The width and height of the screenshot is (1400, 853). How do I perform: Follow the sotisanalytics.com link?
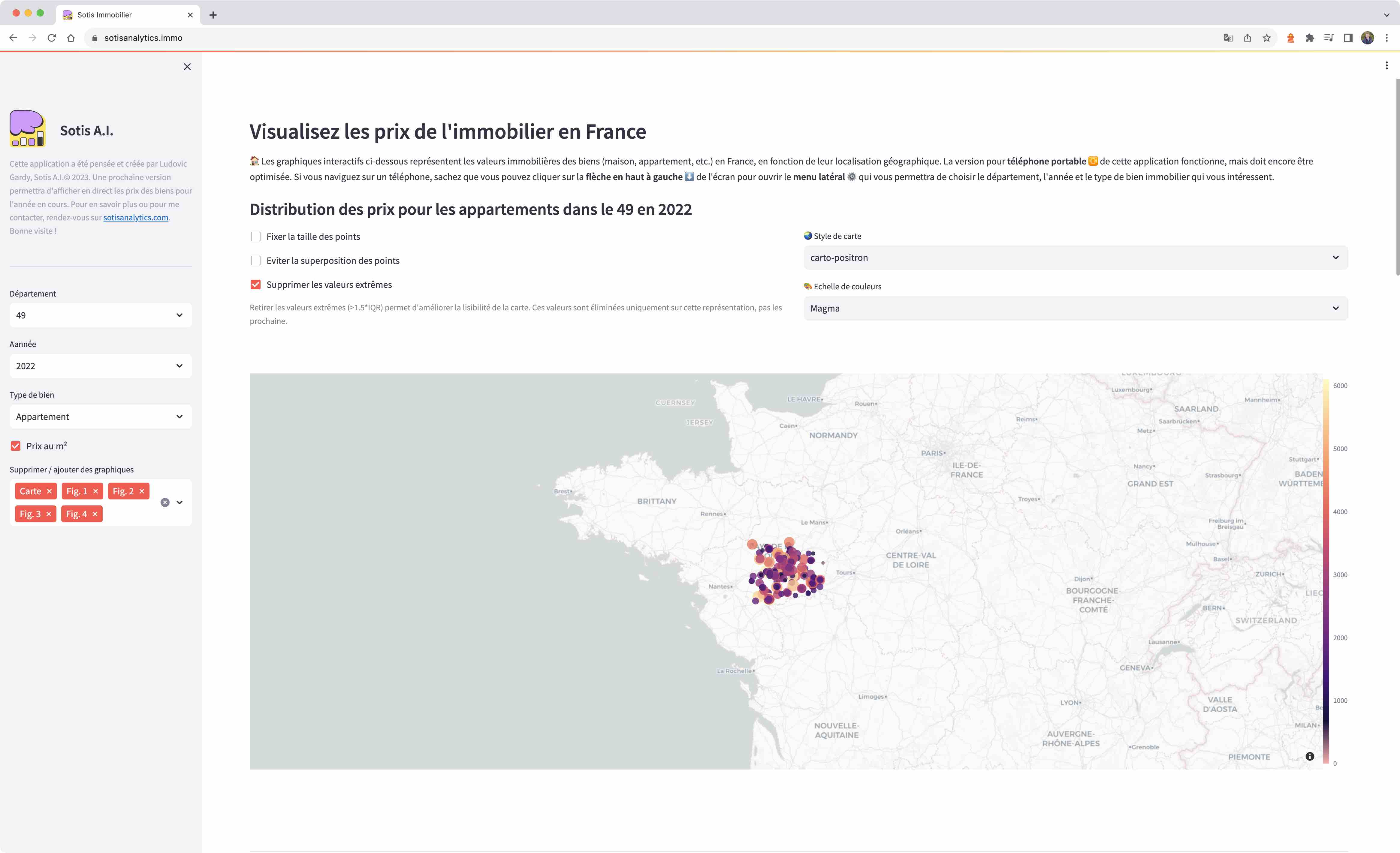[x=136, y=217]
